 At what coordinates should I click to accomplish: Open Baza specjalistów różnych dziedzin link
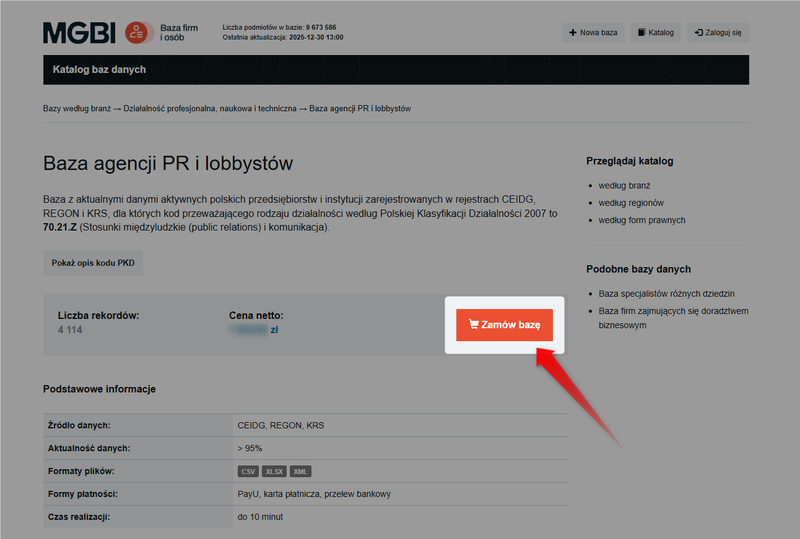pos(666,294)
